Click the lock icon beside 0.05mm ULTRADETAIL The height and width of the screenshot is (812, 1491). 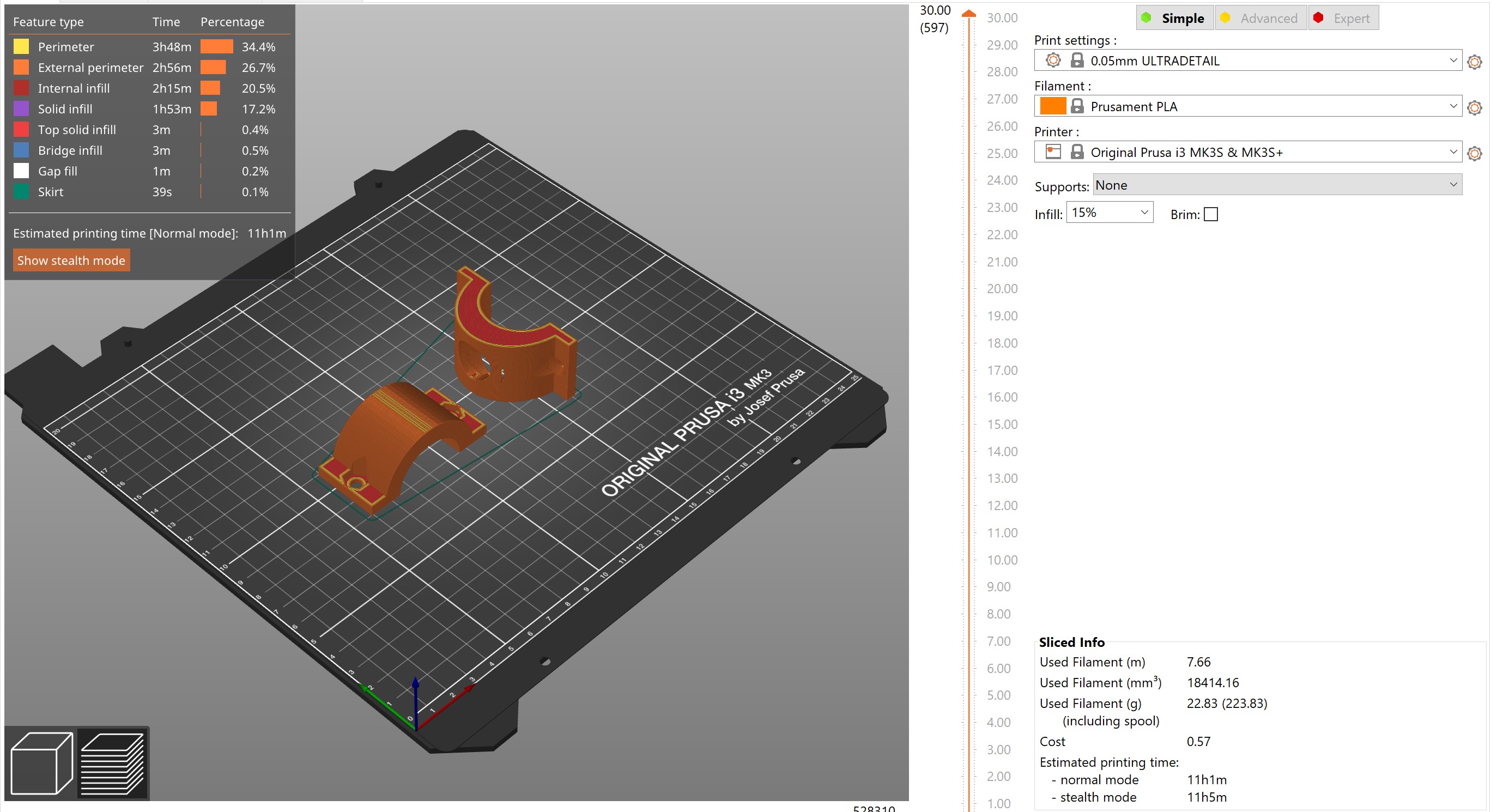[x=1077, y=60]
